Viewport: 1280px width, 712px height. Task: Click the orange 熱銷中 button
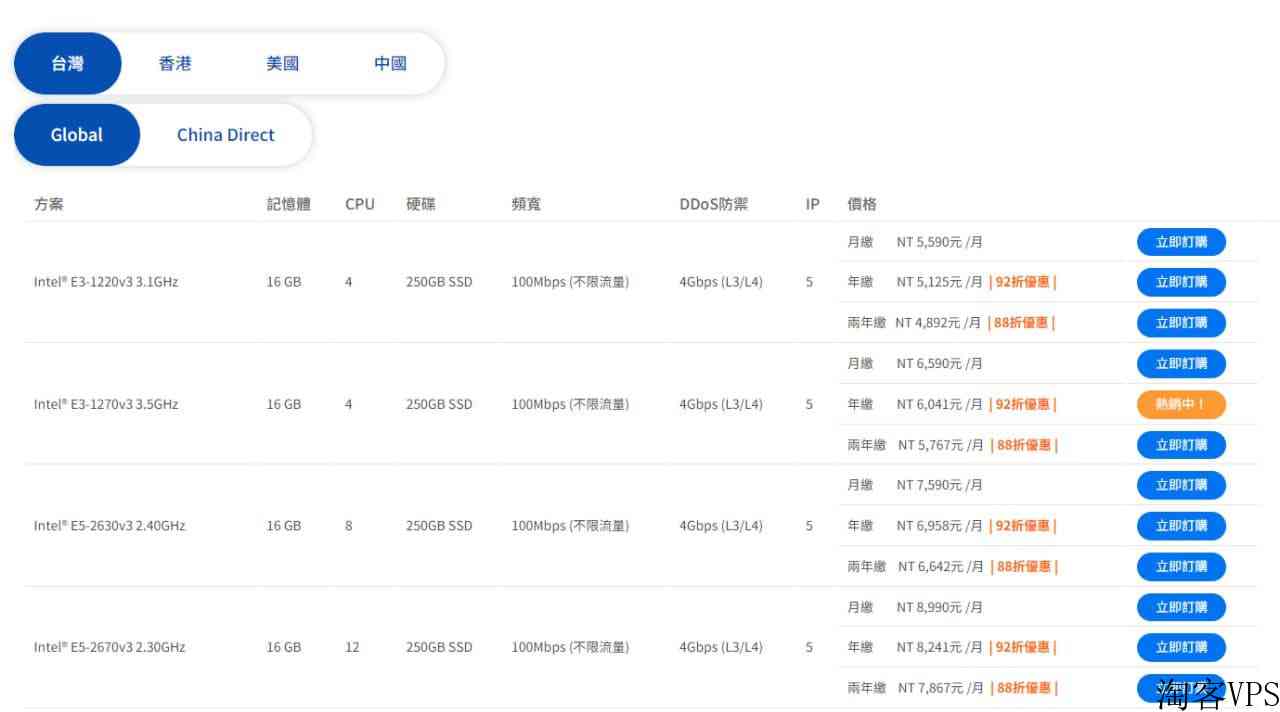point(1181,405)
